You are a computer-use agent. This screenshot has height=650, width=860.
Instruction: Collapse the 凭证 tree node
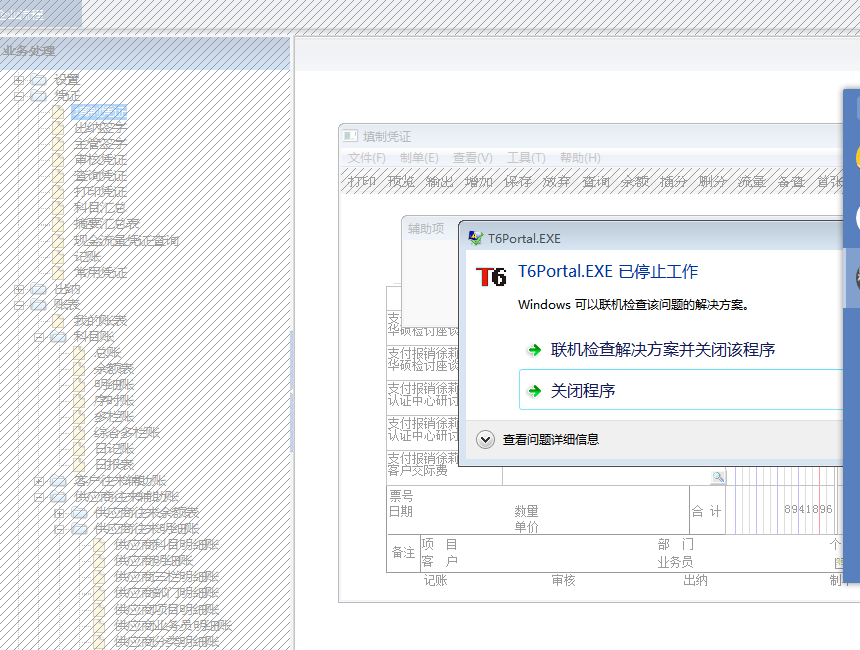[19, 96]
